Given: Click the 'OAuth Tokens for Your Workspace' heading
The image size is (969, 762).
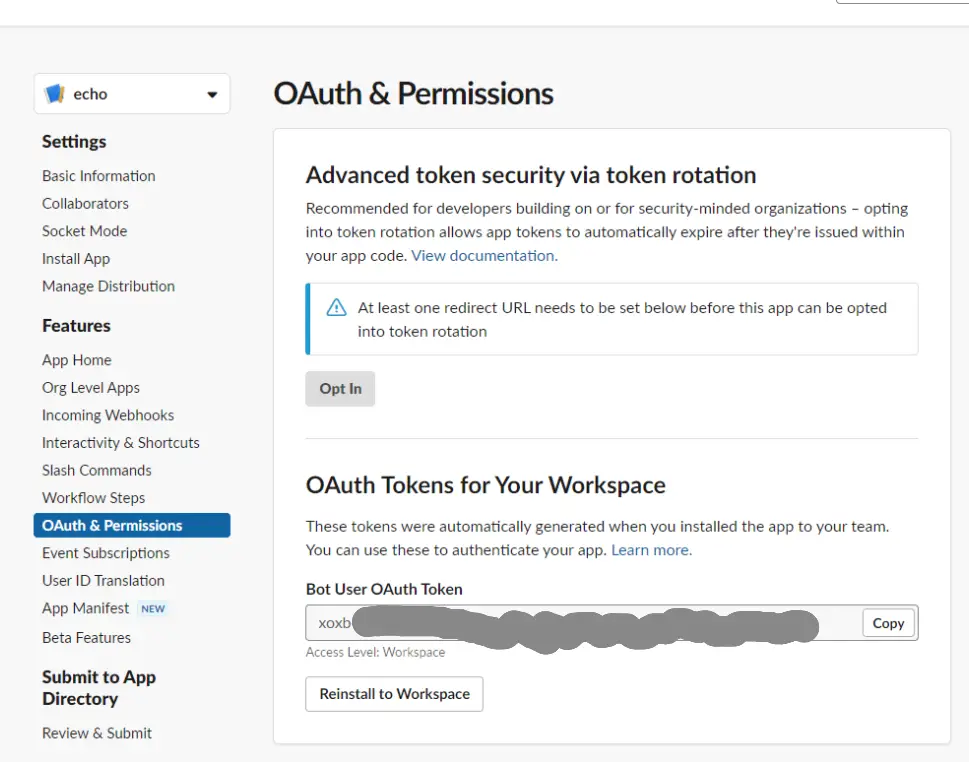Looking at the screenshot, I should 486,485.
